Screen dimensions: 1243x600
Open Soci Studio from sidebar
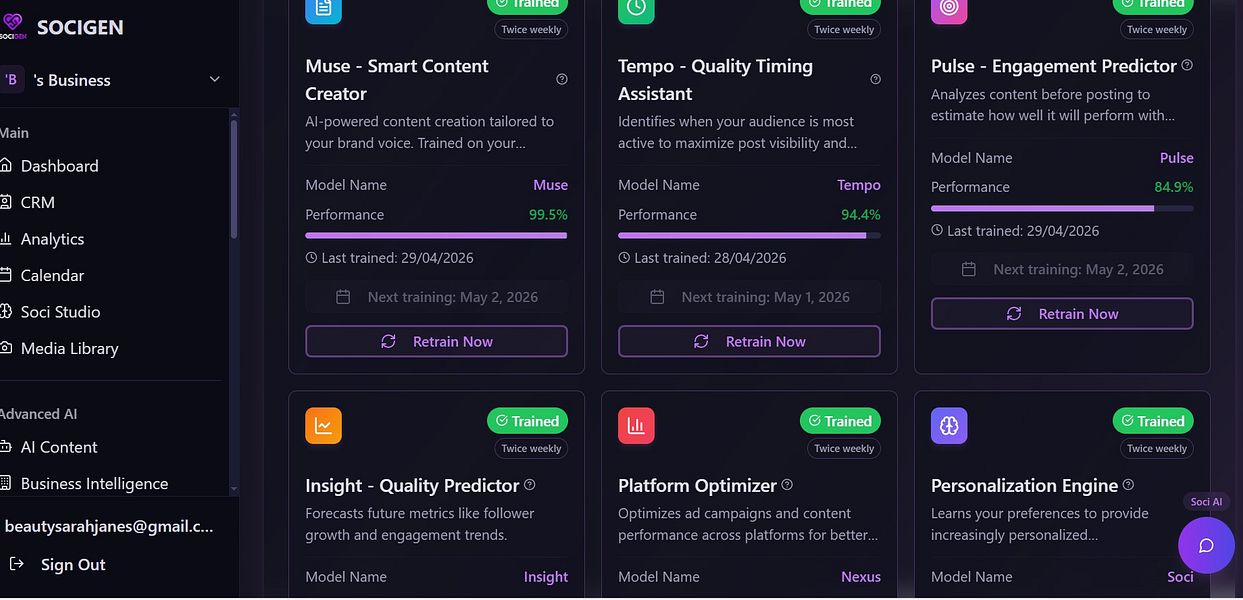pyautogui.click(x=60, y=312)
